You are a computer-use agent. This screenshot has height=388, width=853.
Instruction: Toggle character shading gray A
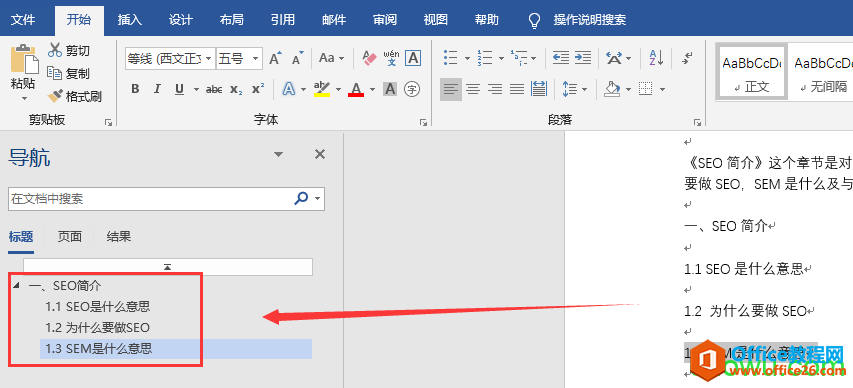click(x=390, y=89)
